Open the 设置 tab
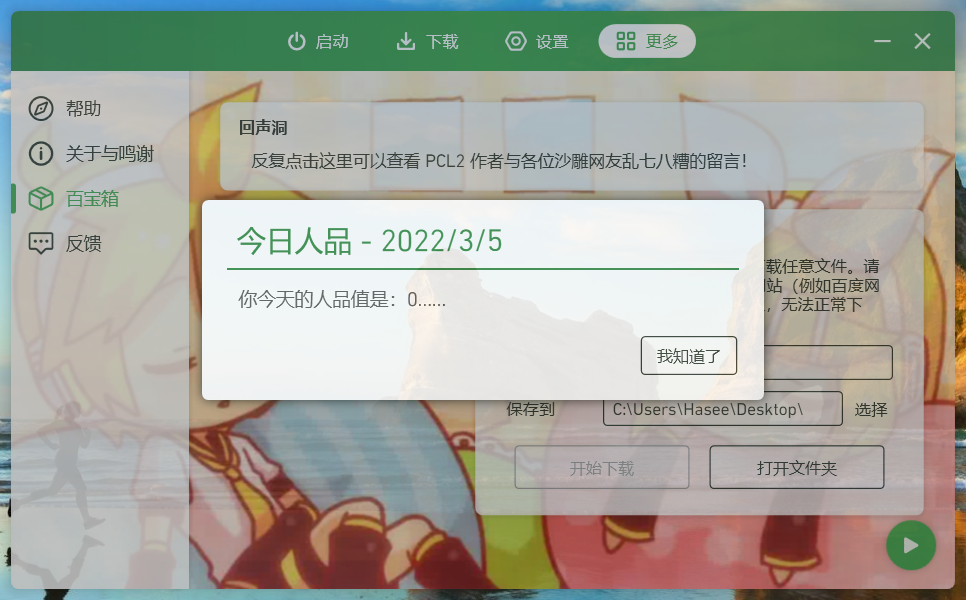This screenshot has height=600, width=966. [x=537, y=41]
